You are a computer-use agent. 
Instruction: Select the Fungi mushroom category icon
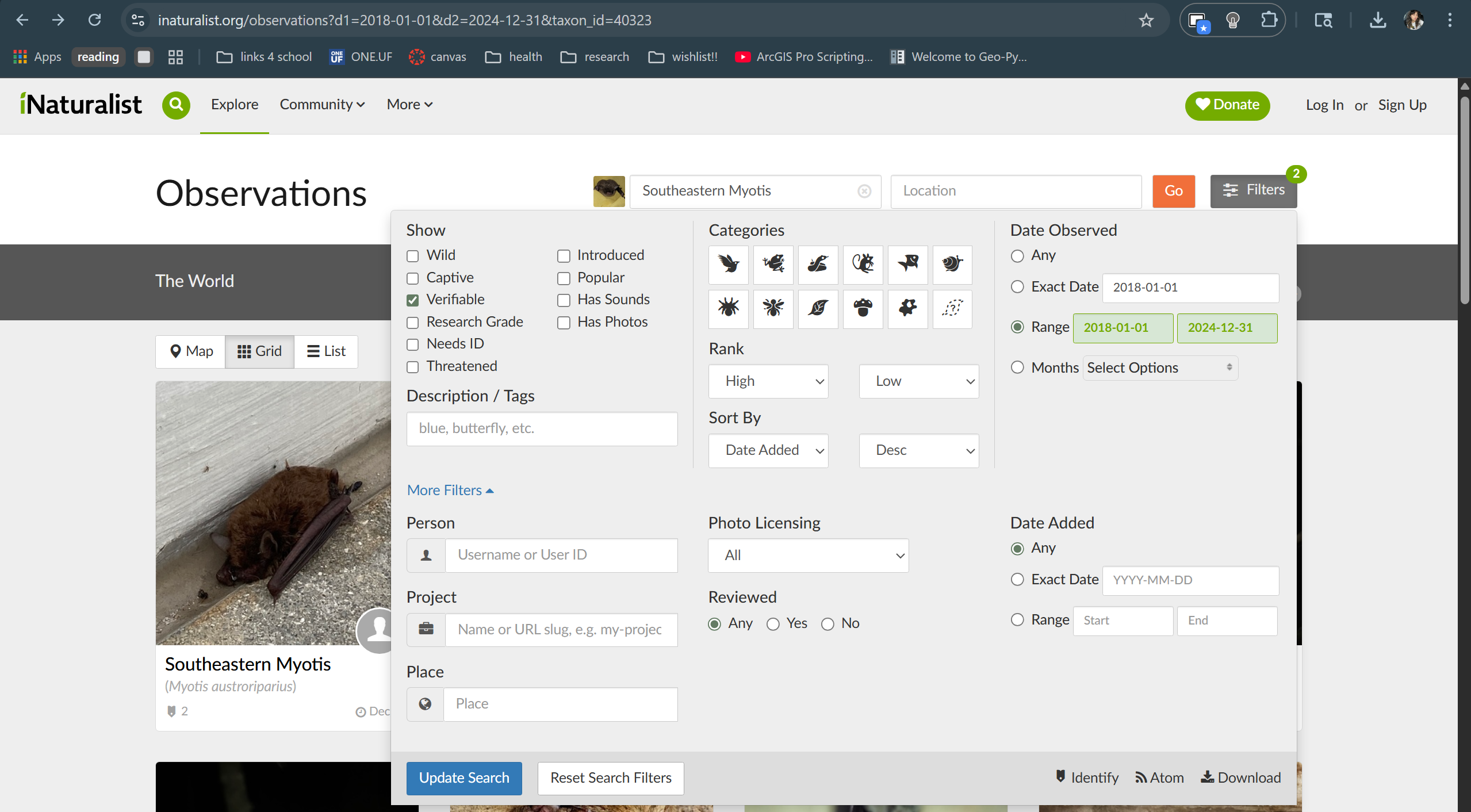coord(863,309)
